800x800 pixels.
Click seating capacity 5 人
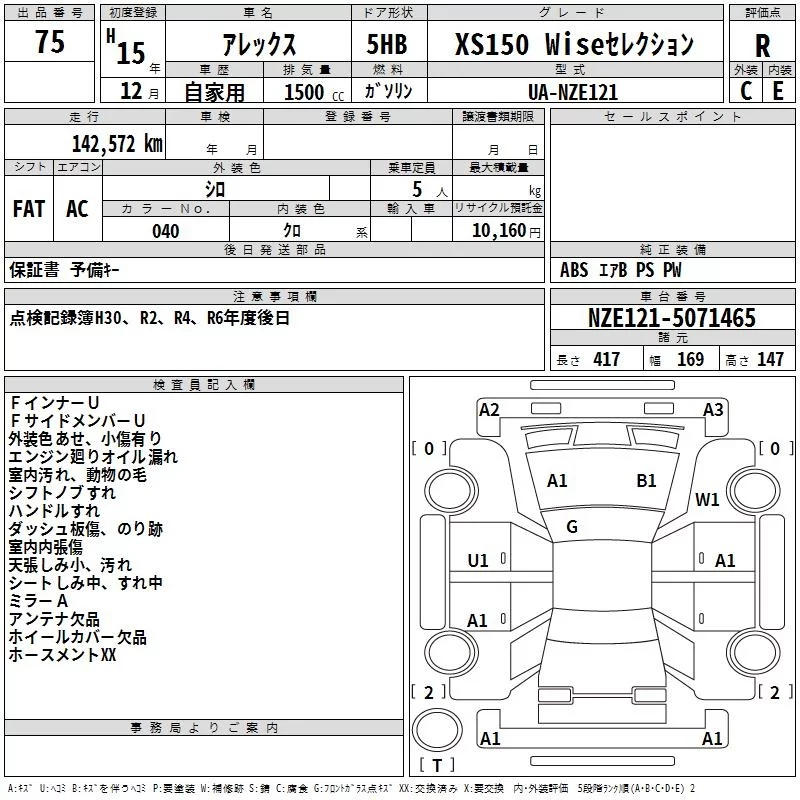pyautogui.click(x=429, y=190)
